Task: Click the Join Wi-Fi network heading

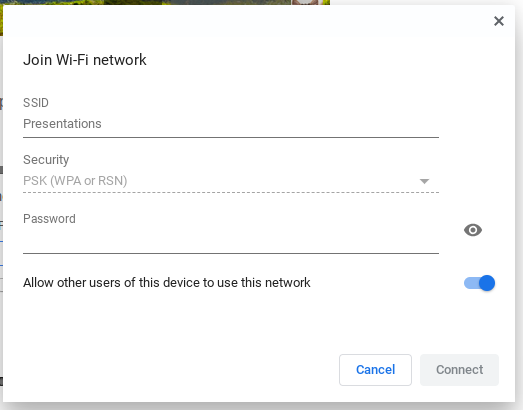Action: pos(85,60)
